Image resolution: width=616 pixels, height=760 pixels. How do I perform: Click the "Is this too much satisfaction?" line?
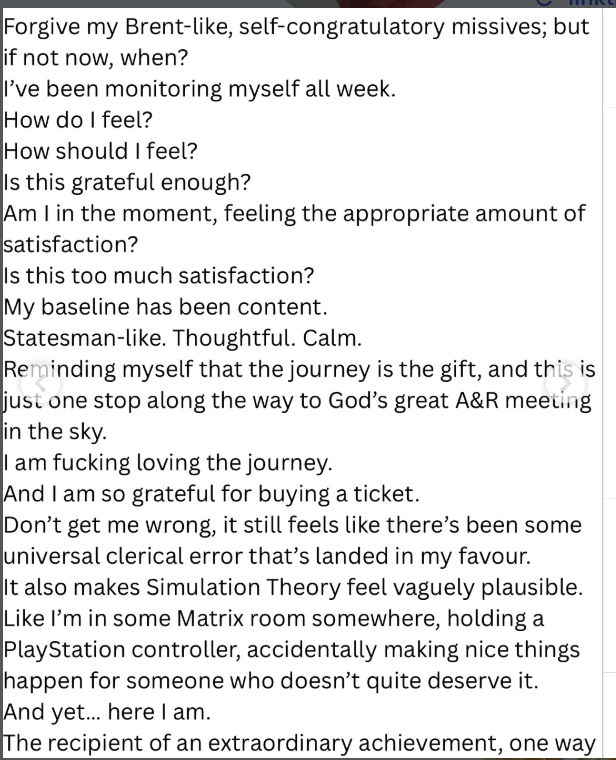click(x=159, y=275)
